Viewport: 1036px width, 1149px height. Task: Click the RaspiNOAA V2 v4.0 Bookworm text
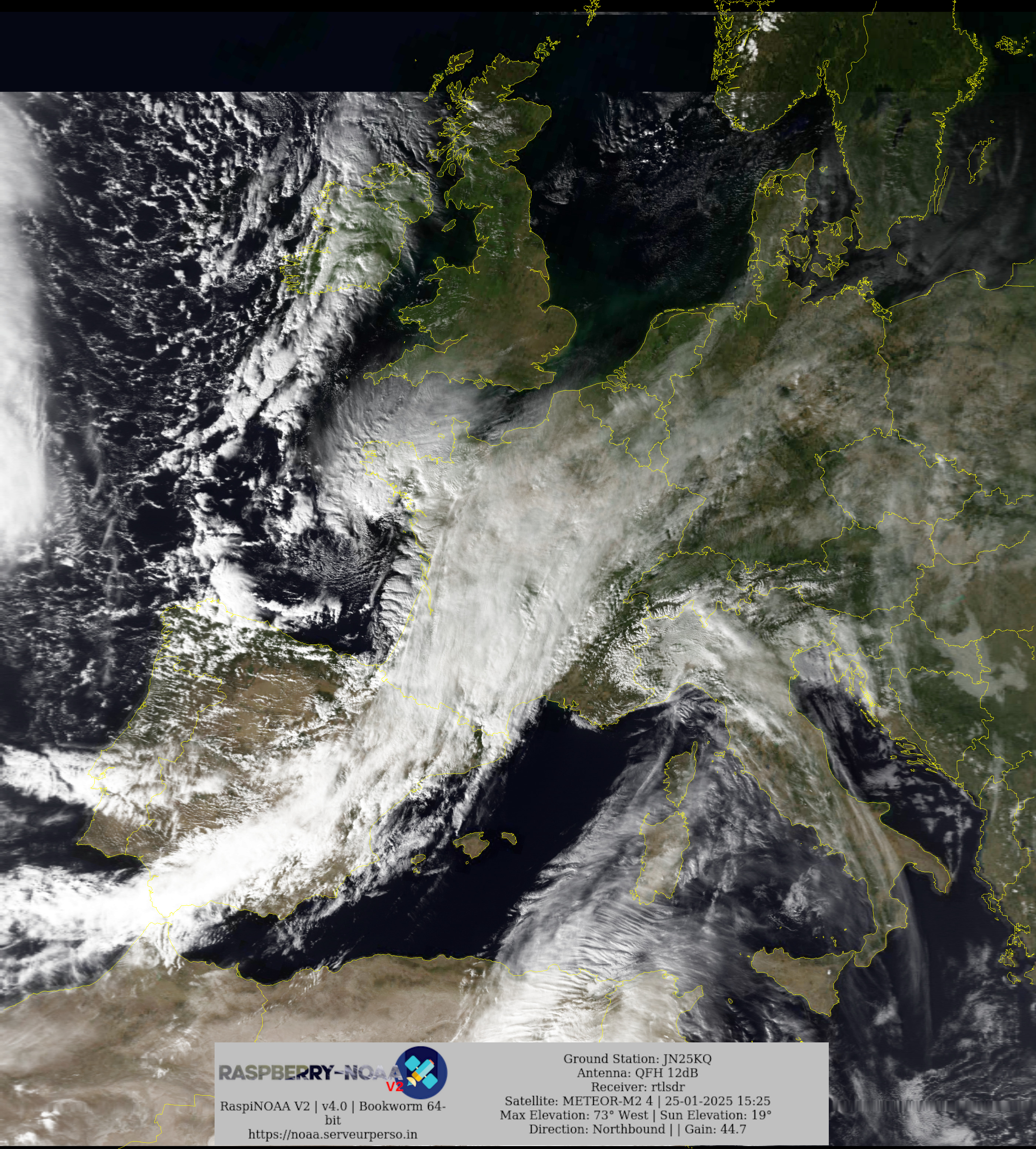tap(332, 1106)
